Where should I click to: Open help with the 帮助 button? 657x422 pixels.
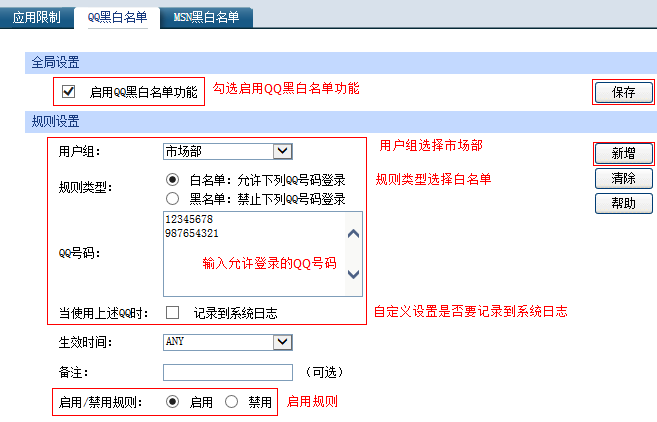(623, 203)
